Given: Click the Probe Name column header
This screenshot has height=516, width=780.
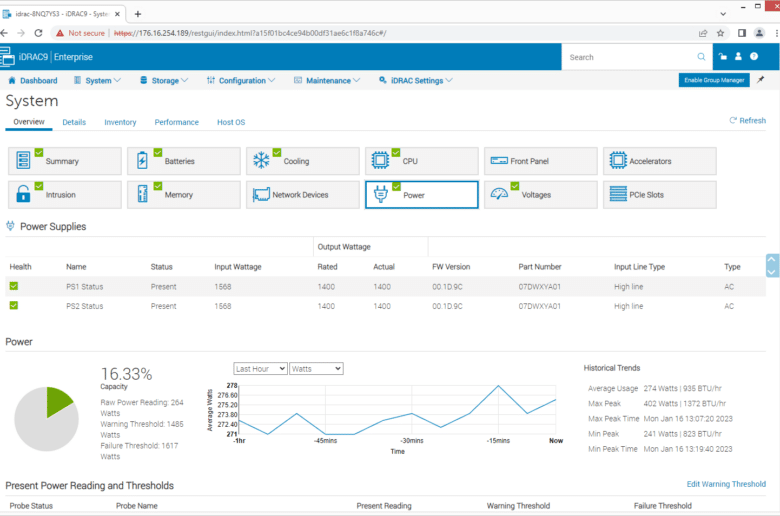Looking at the screenshot, I should 137,506.
